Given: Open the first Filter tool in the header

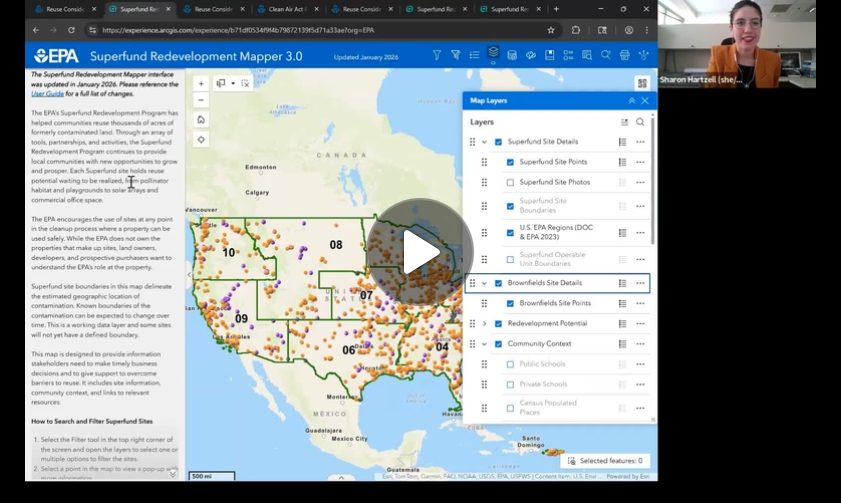Looking at the screenshot, I should pos(437,55).
